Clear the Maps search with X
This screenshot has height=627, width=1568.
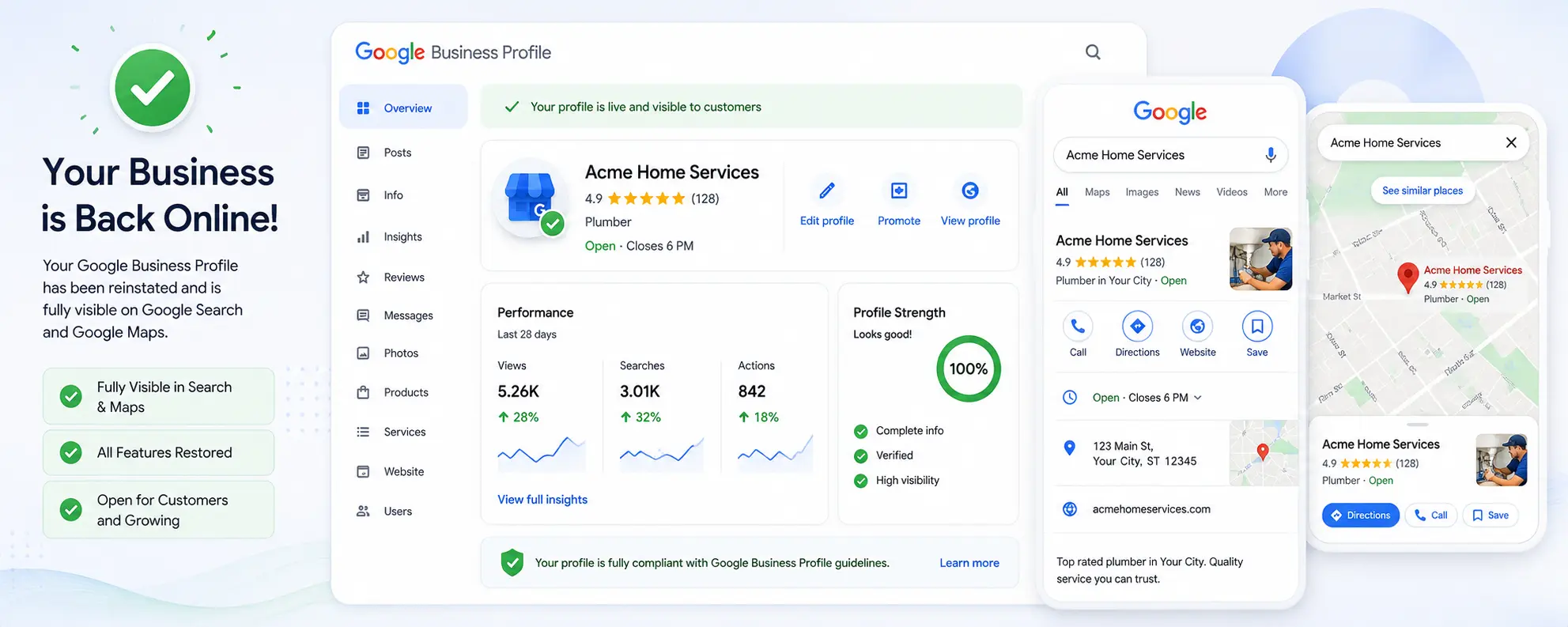[x=1511, y=143]
